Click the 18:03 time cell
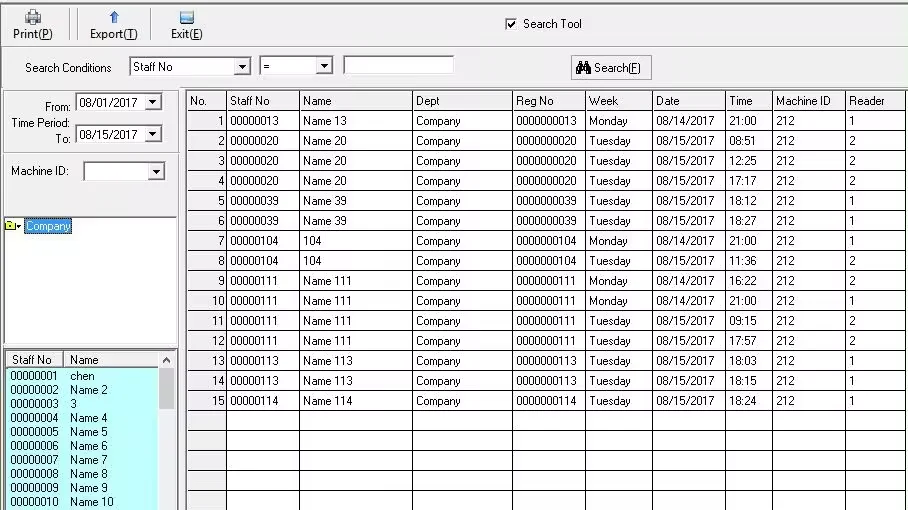908x510 pixels. point(749,361)
